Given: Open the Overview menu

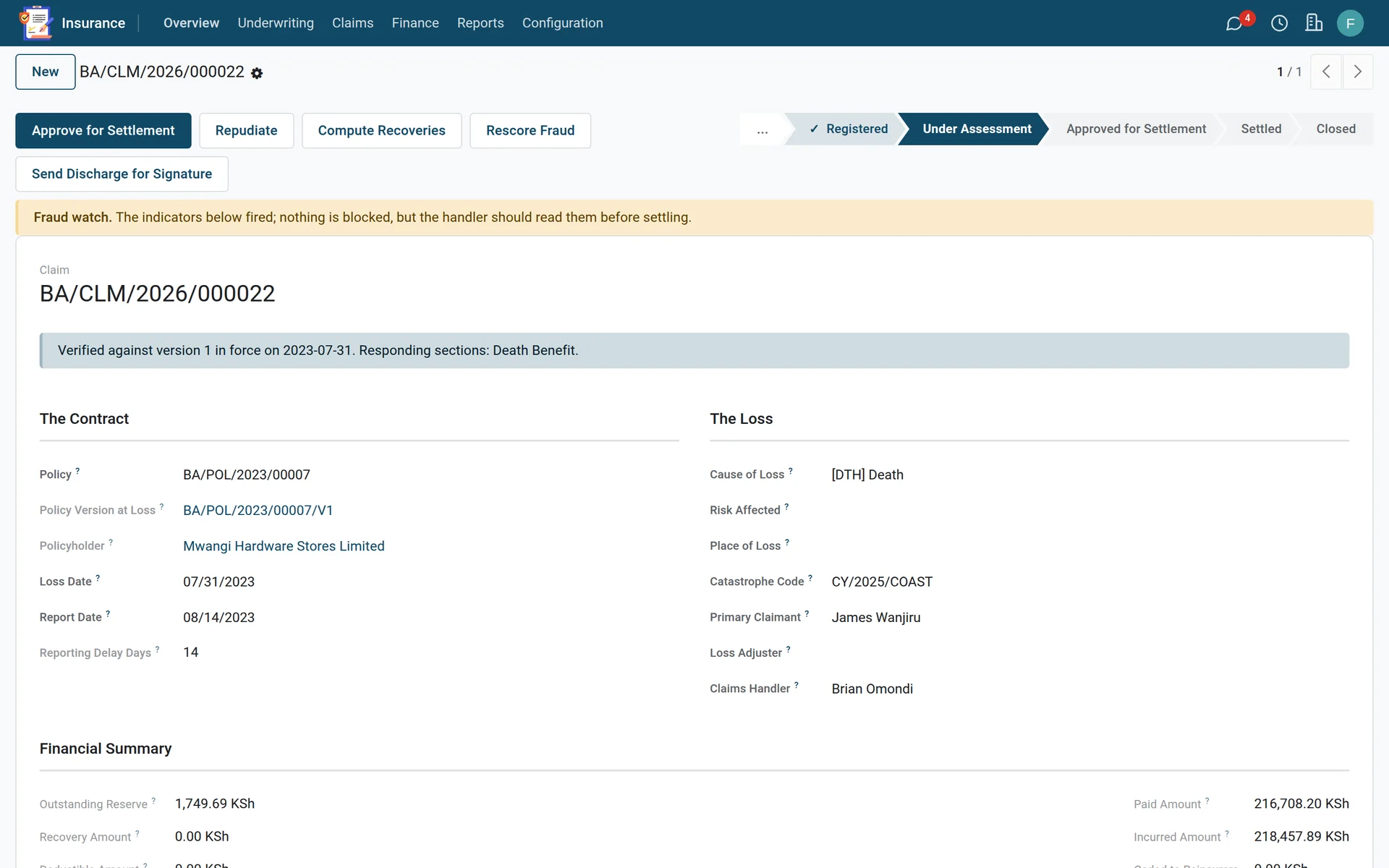Looking at the screenshot, I should [x=191, y=23].
